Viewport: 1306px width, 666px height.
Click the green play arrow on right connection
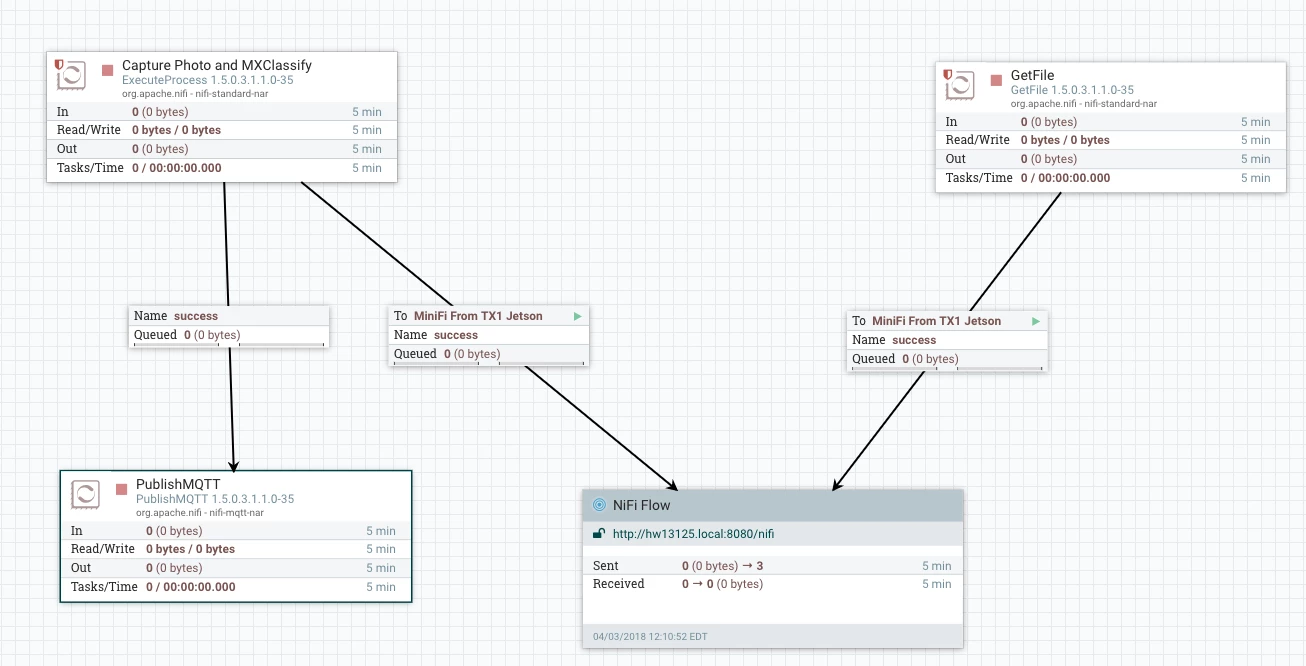point(1035,321)
